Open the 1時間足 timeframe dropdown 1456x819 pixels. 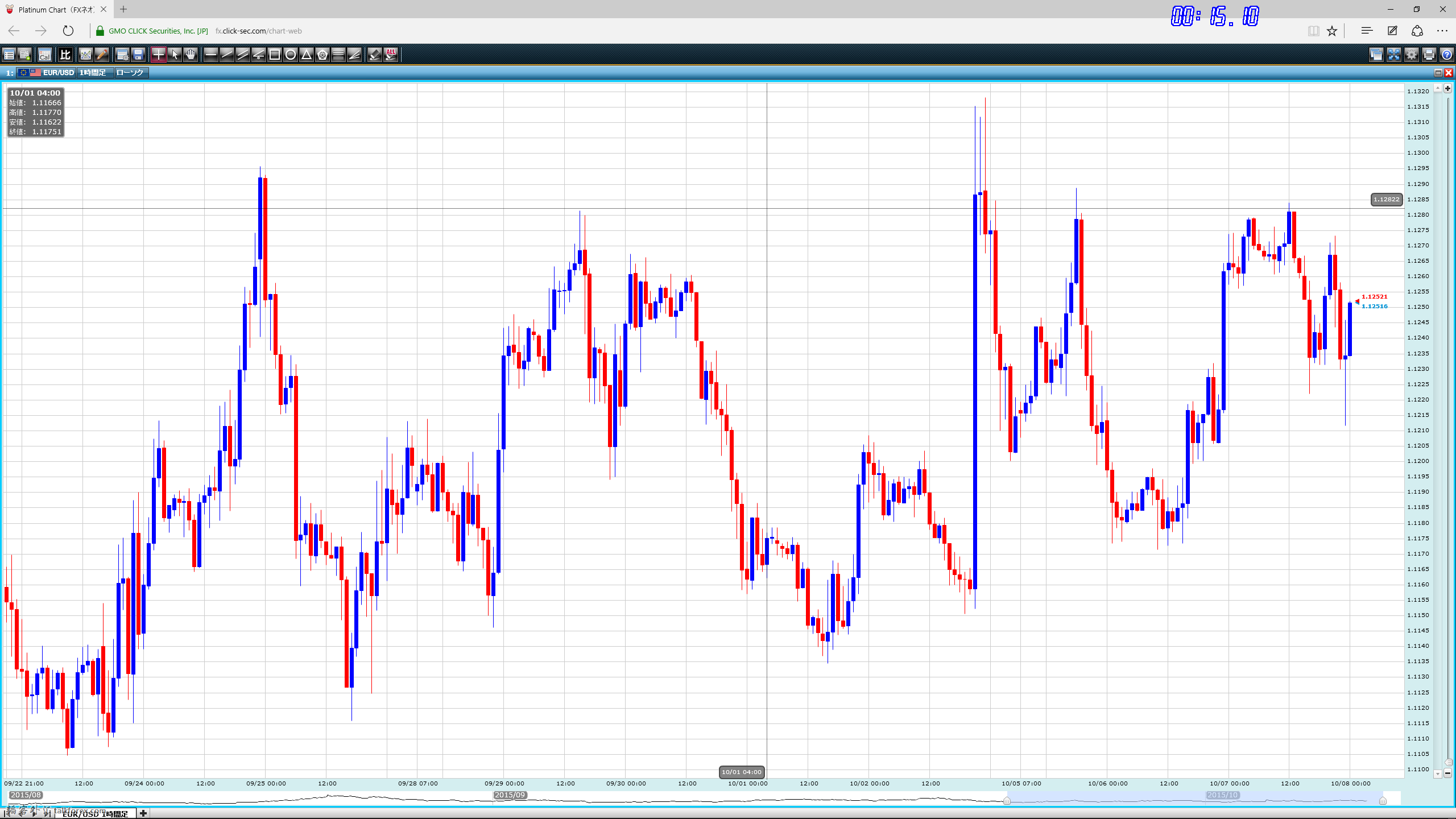(x=95, y=72)
